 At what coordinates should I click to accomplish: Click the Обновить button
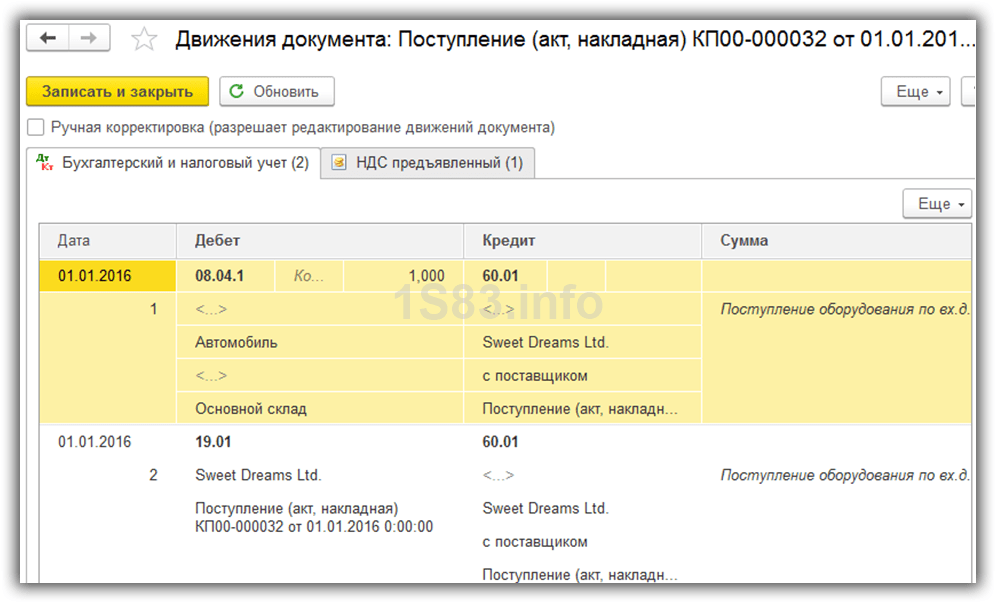[276, 91]
